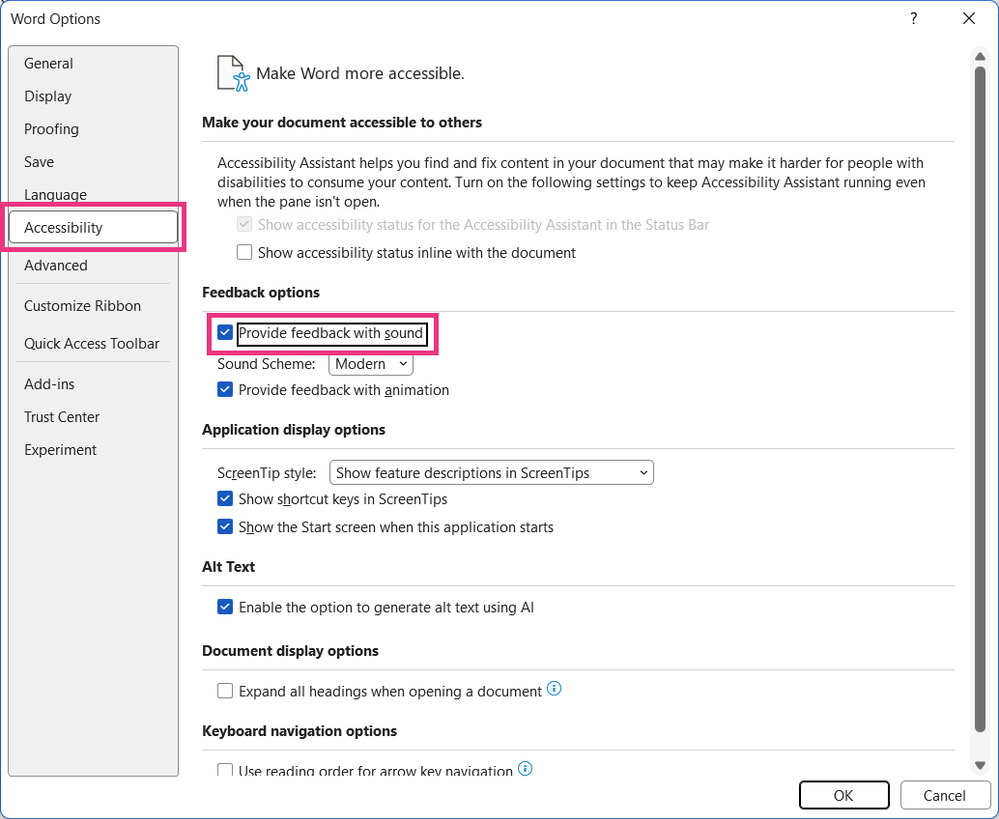999x819 pixels.
Task: Open the Trust Center section
Action: (x=61, y=417)
